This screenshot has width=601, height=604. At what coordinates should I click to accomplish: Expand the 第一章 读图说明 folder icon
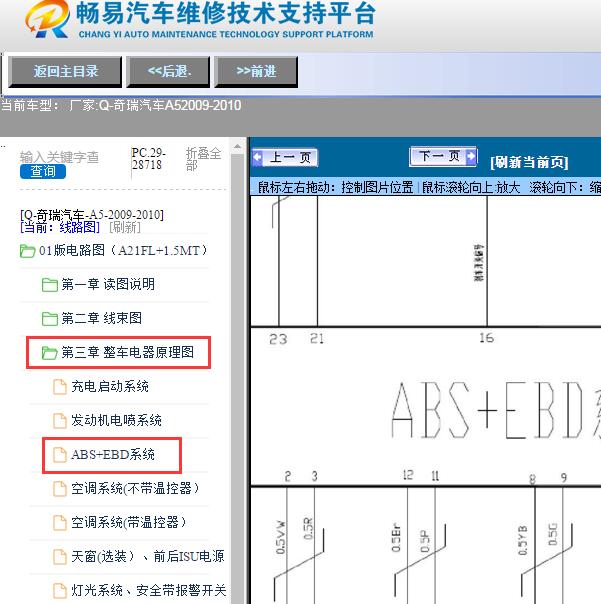pos(49,285)
